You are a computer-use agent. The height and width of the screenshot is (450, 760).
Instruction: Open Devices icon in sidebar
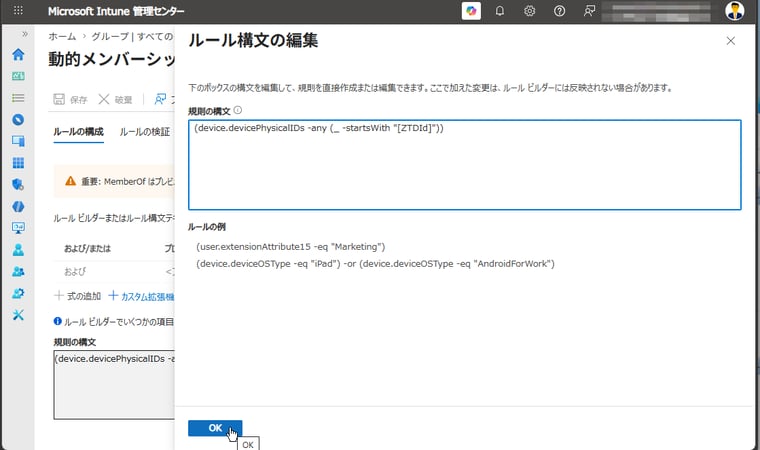[18, 141]
